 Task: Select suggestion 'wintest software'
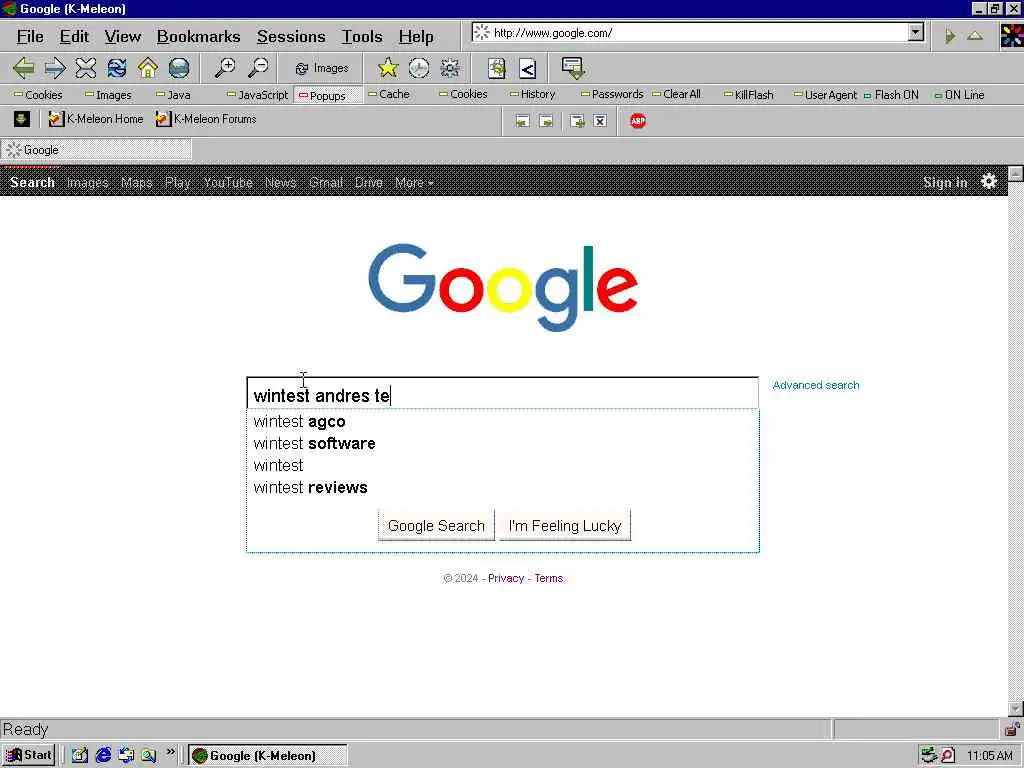(x=503, y=443)
